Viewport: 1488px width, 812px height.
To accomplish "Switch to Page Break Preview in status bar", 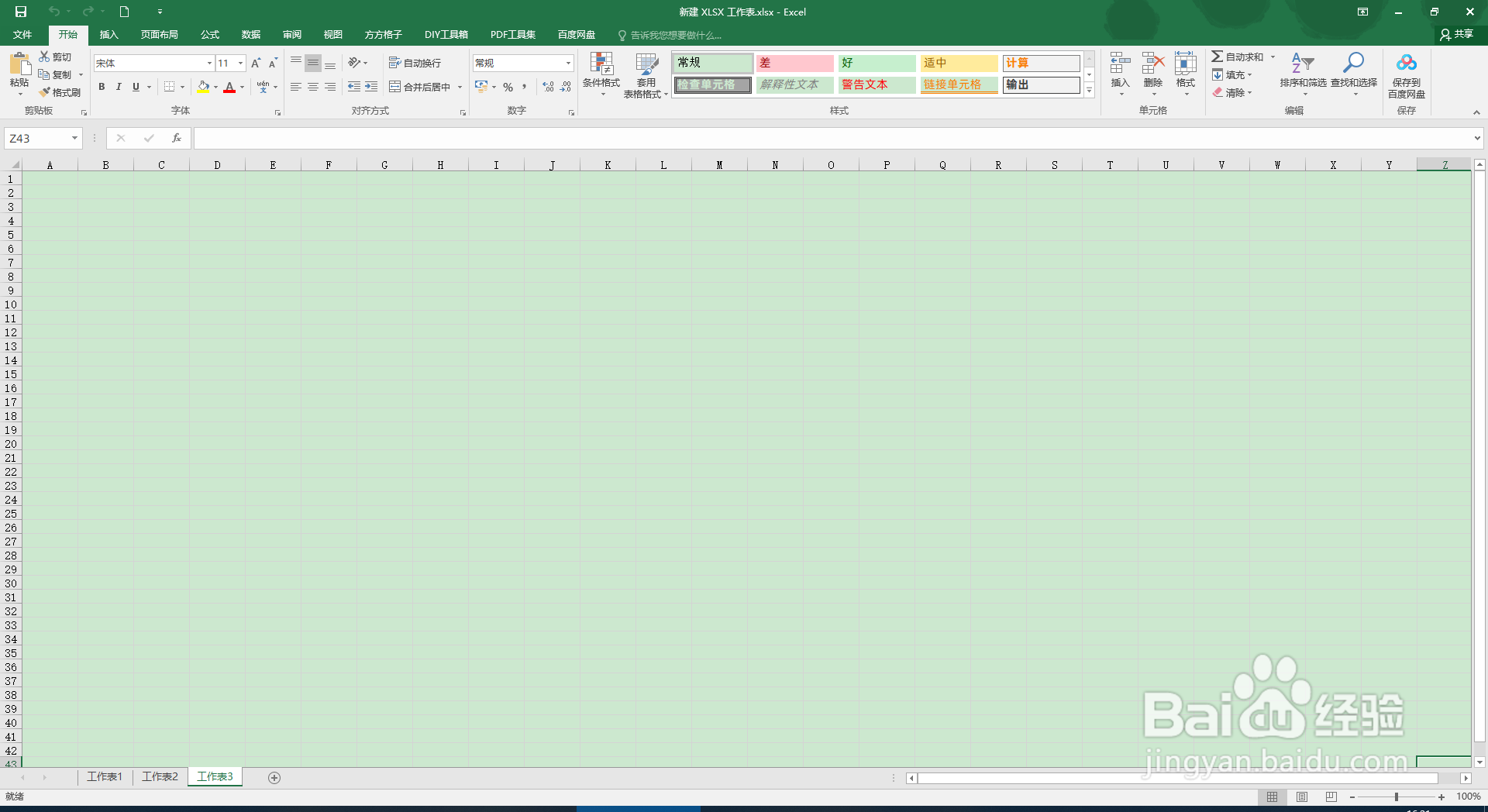I will pyautogui.click(x=1331, y=797).
